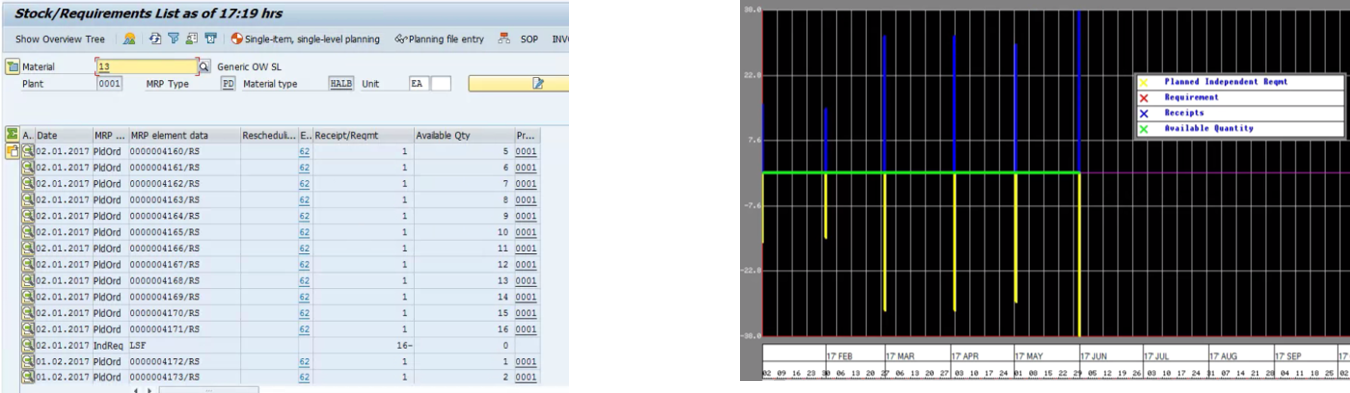Click the green sum icon above the list

coord(12,134)
